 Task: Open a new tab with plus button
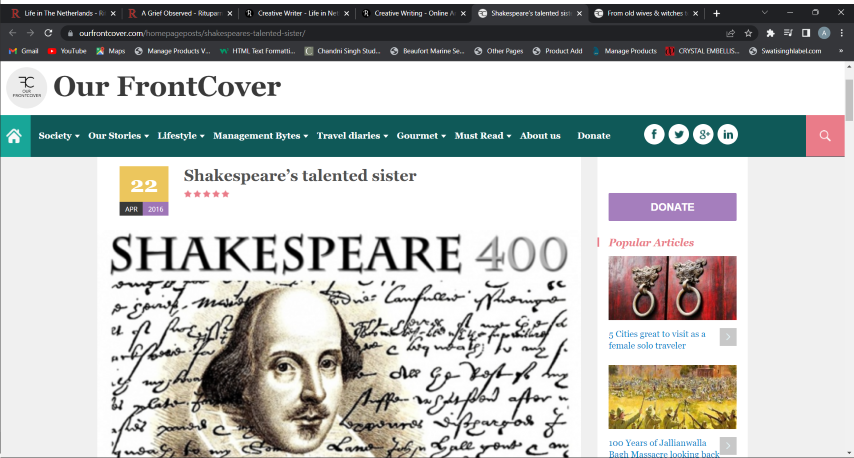(716, 13)
